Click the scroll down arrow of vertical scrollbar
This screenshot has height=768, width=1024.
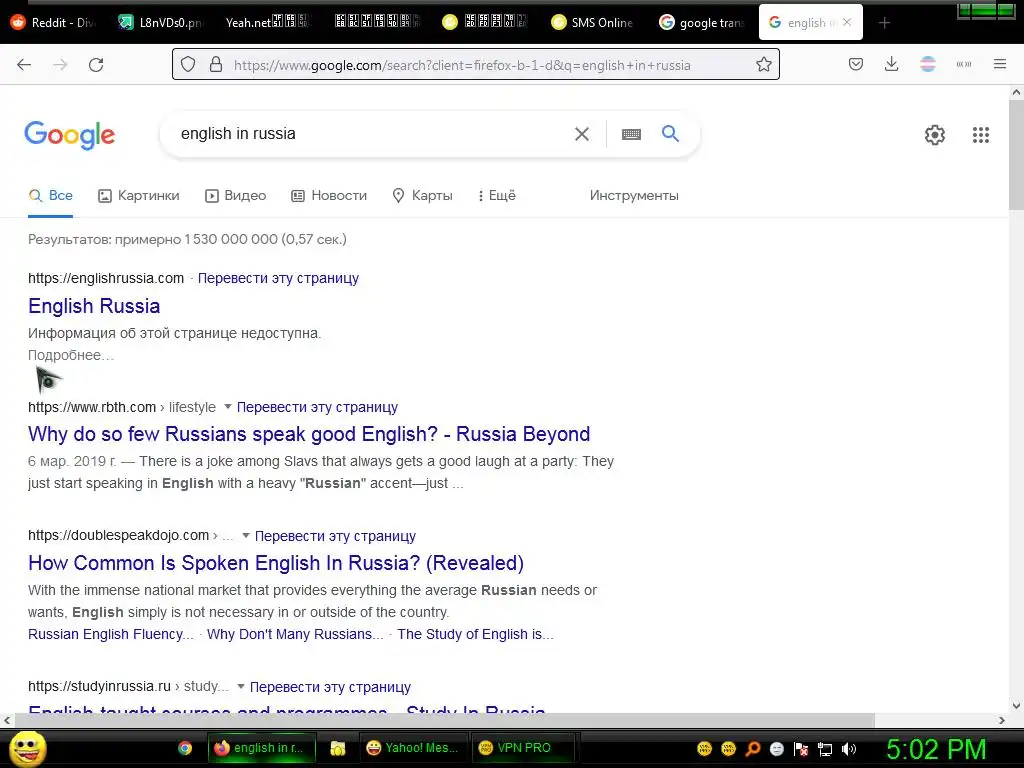click(x=1016, y=705)
